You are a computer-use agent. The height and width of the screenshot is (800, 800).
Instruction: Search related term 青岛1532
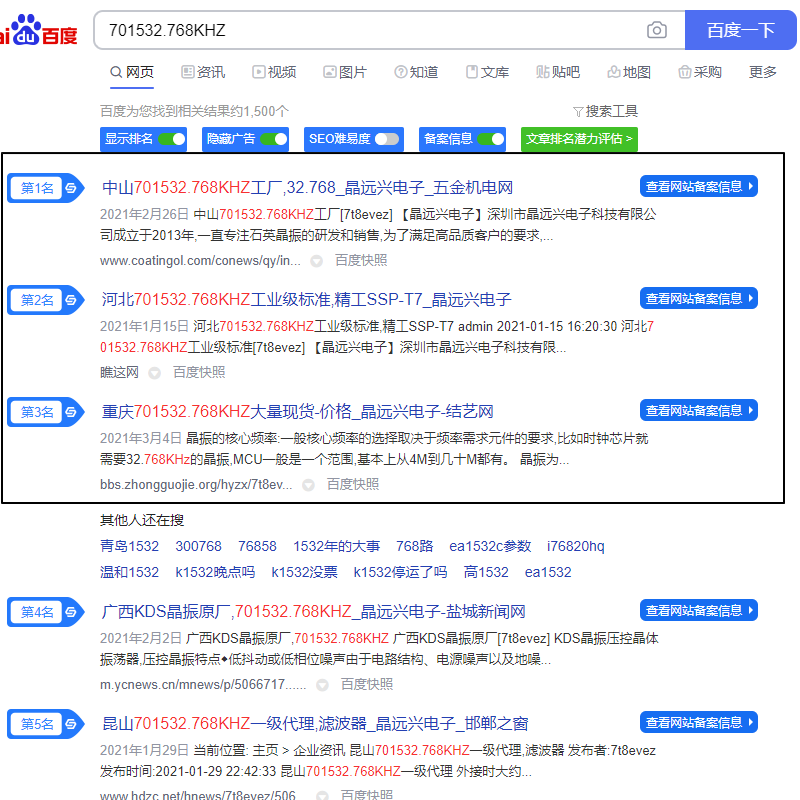[130, 546]
